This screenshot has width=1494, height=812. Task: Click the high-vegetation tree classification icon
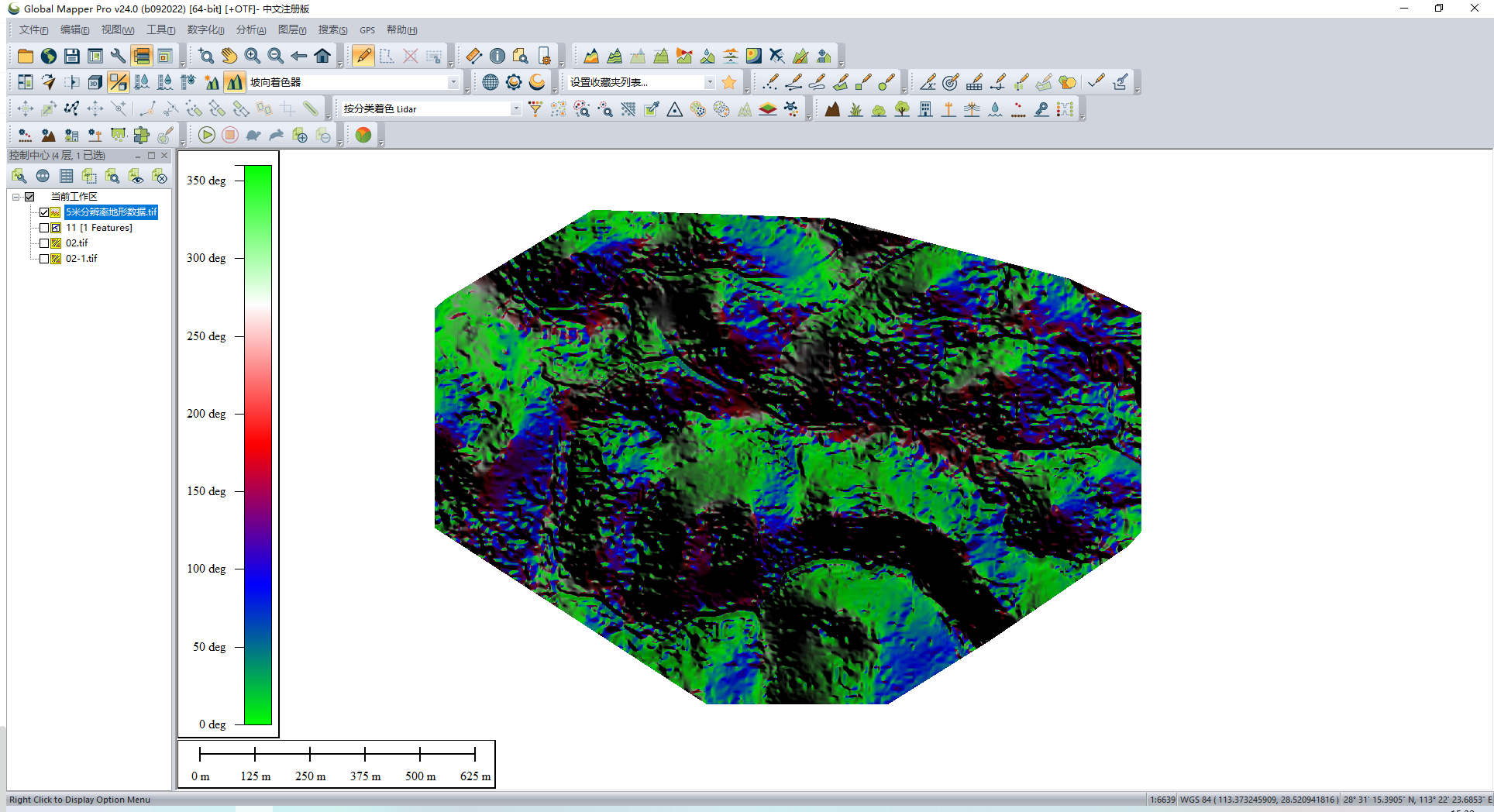click(902, 109)
